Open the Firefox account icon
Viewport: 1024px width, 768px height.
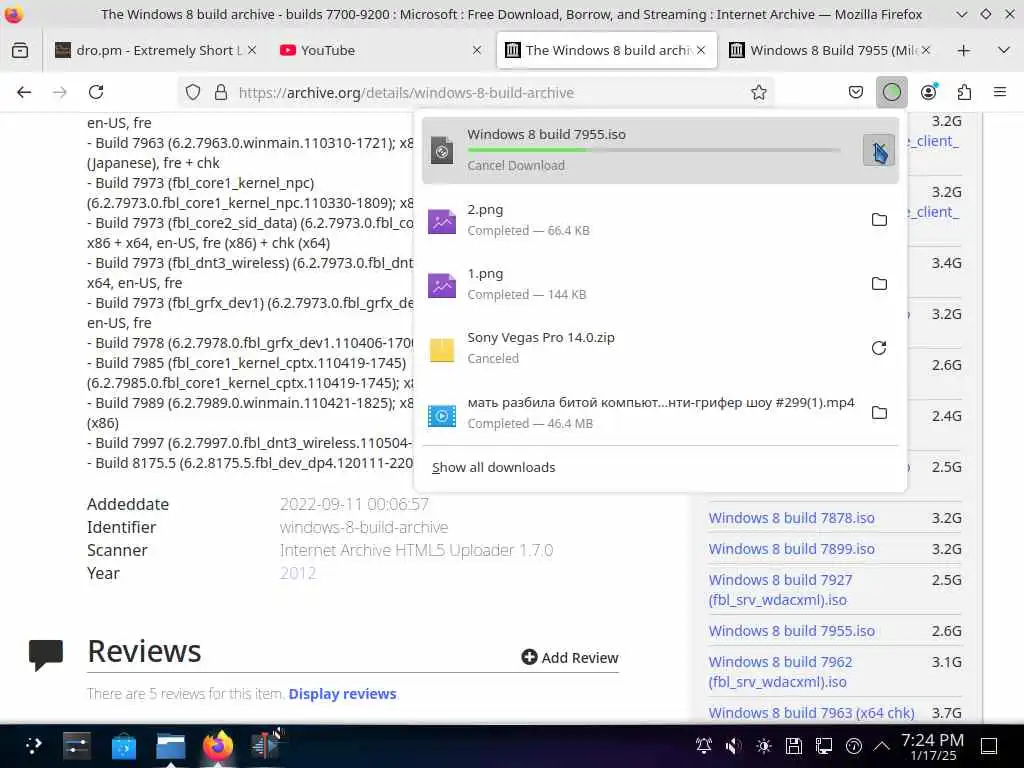click(x=929, y=92)
